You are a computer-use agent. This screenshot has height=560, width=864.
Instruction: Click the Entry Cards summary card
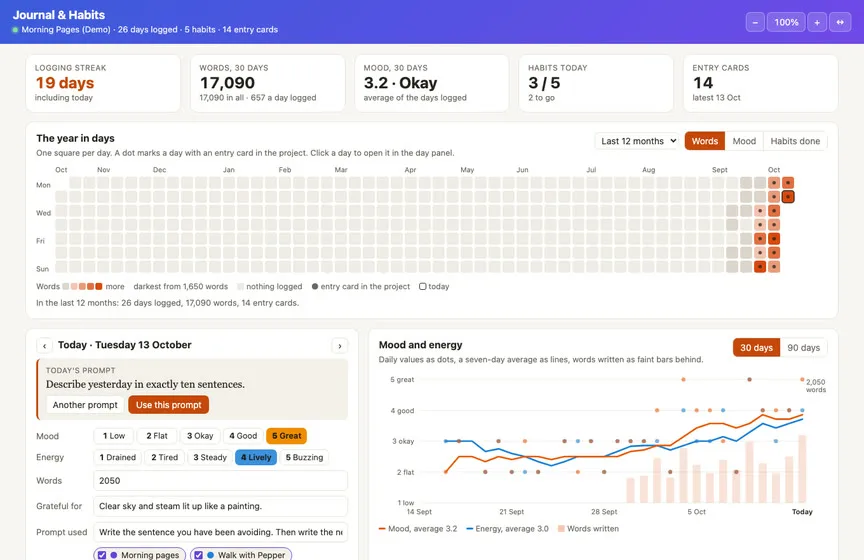click(x=760, y=83)
